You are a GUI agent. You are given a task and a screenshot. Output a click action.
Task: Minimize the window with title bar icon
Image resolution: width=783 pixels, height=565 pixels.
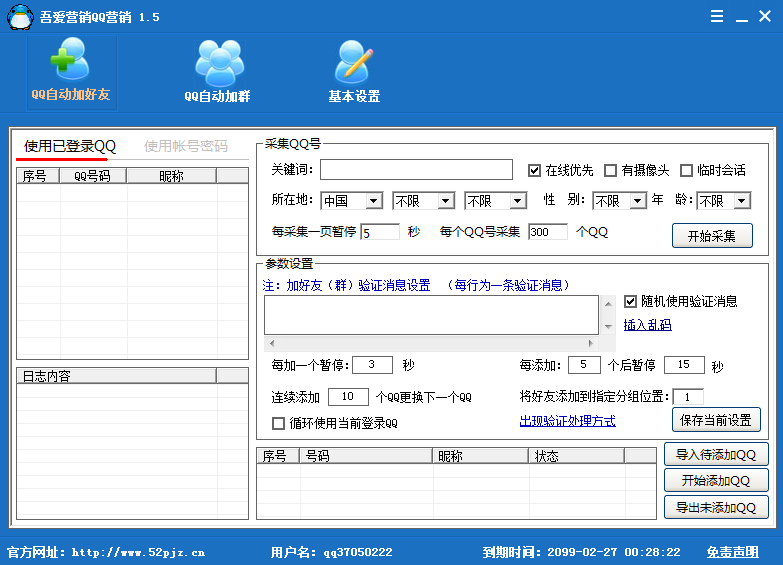[x=741, y=17]
